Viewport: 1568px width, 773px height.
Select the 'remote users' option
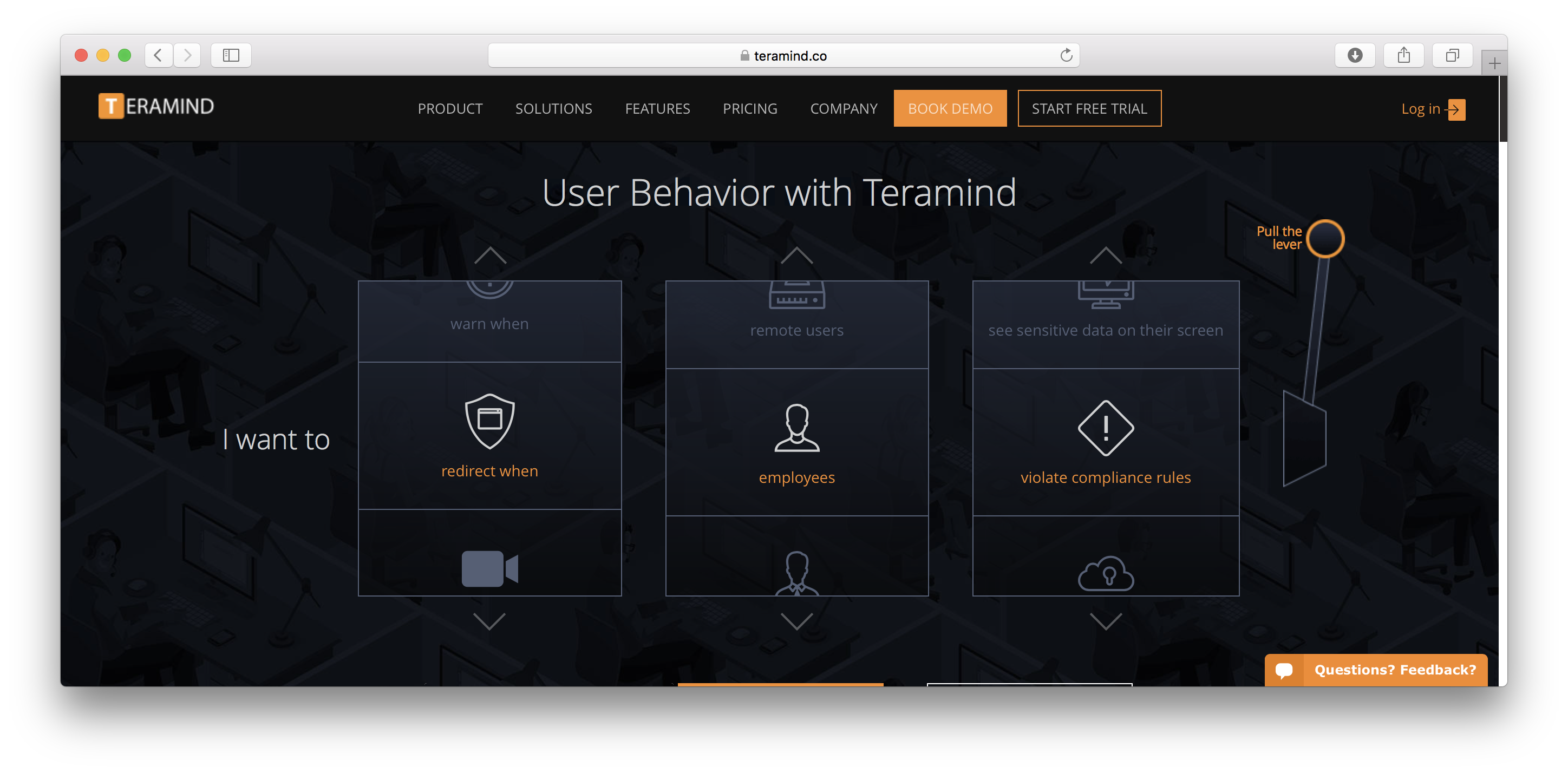(797, 331)
